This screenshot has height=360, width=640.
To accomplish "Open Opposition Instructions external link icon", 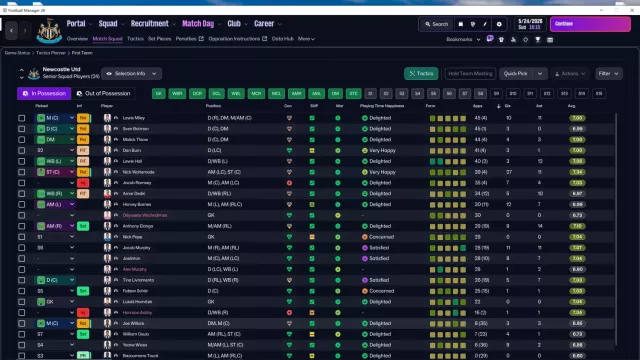I will click(x=264, y=39).
